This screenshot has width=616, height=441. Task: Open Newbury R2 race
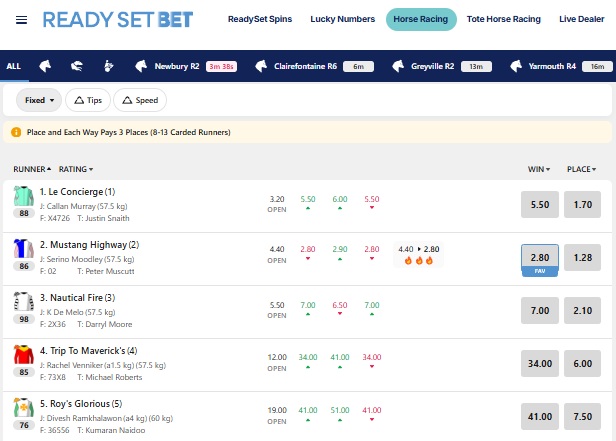tap(185, 66)
